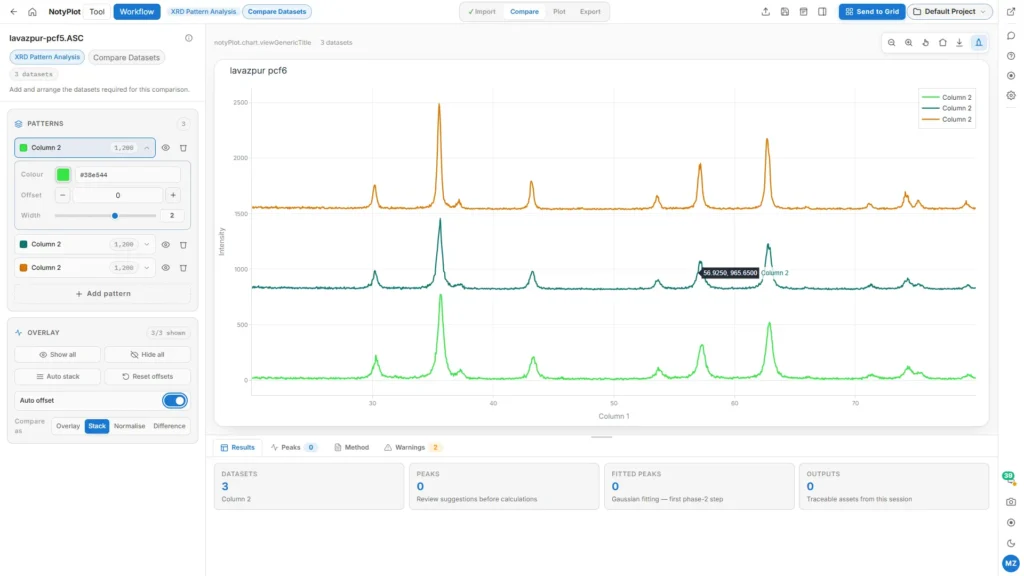Reset chart view with the home icon
Viewport: 1024px width, 576px height.
click(942, 42)
